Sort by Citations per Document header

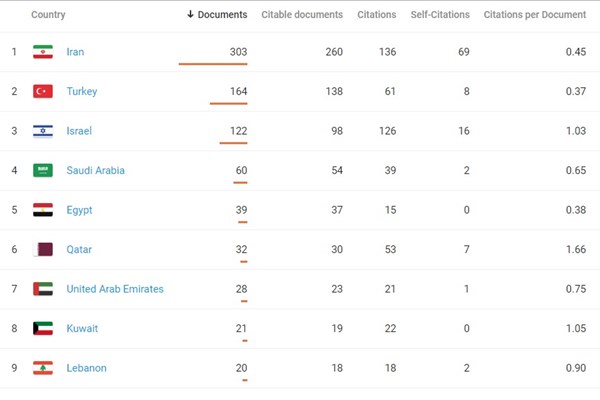[534, 15]
